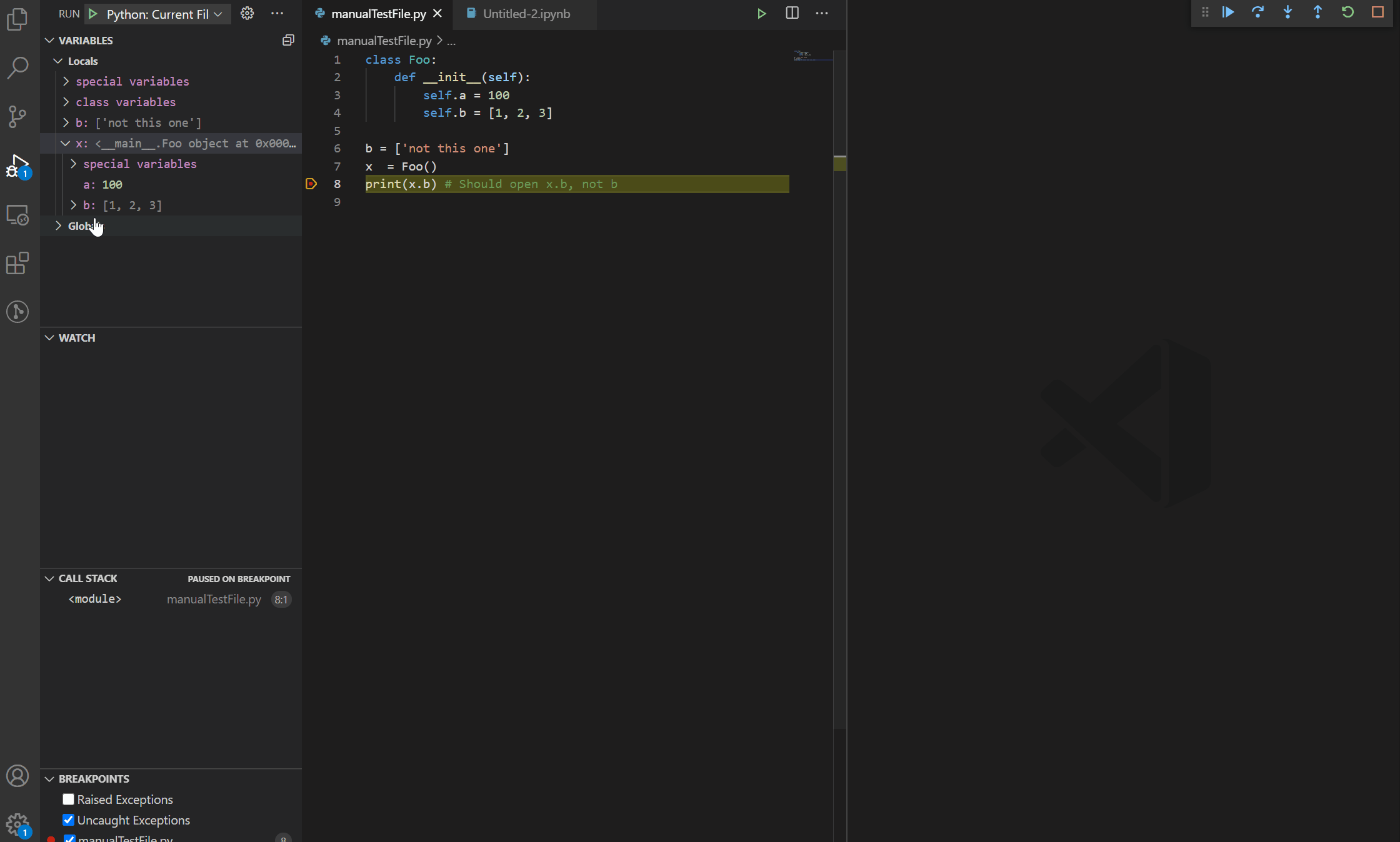Click PAUSED ON BREAKPOINT label

(x=239, y=579)
